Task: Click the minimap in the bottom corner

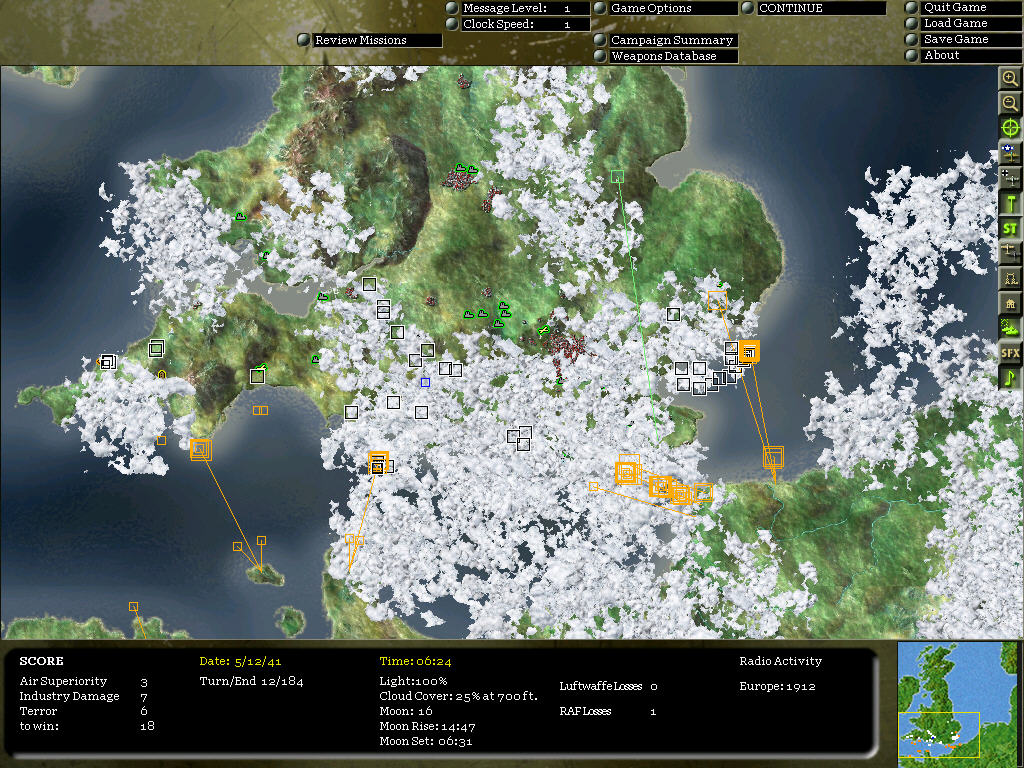Action: (957, 702)
